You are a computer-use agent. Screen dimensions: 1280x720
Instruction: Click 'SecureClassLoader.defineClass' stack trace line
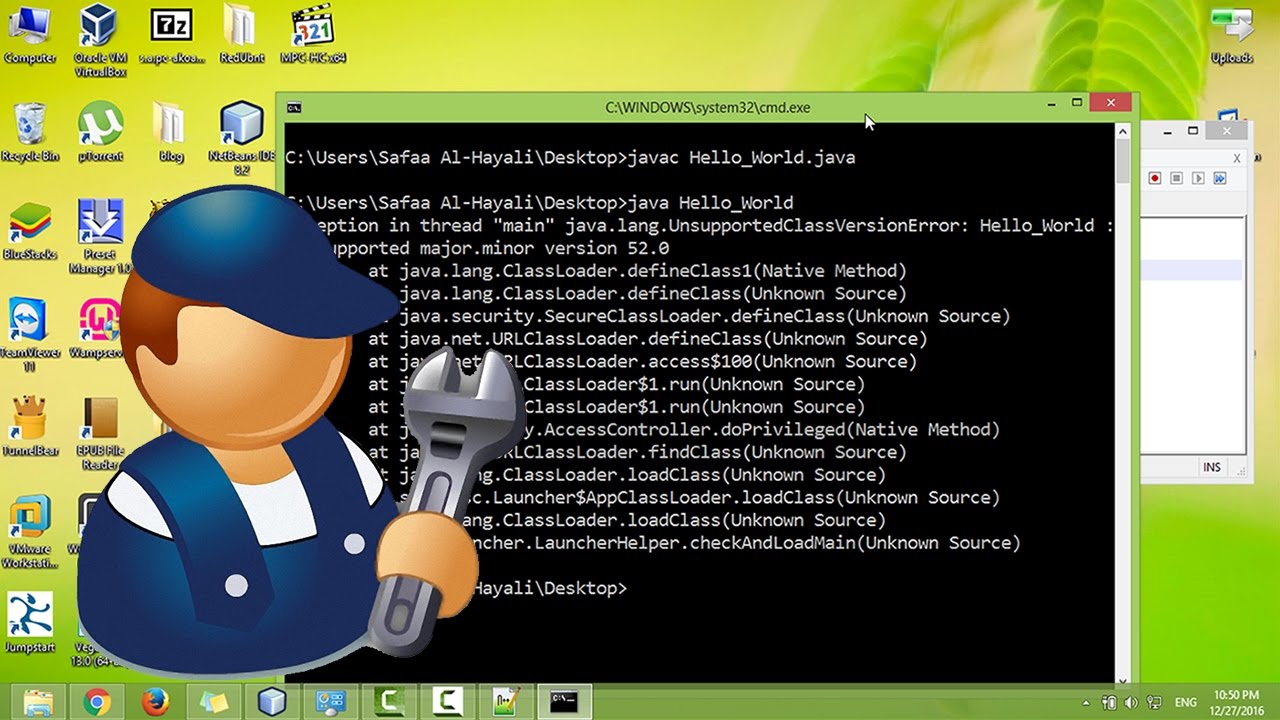[x=689, y=316]
